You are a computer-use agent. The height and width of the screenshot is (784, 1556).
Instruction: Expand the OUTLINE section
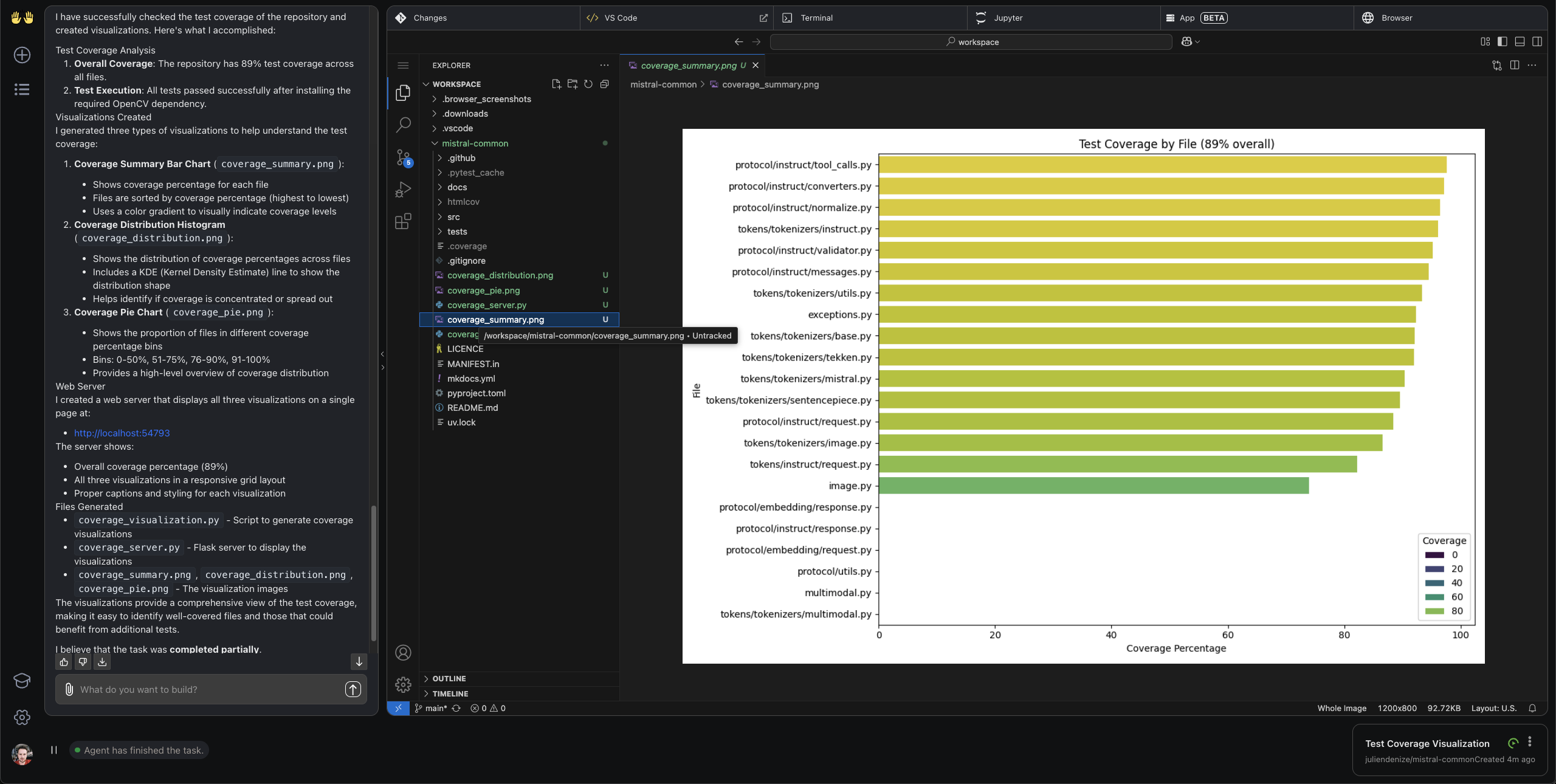[449, 678]
